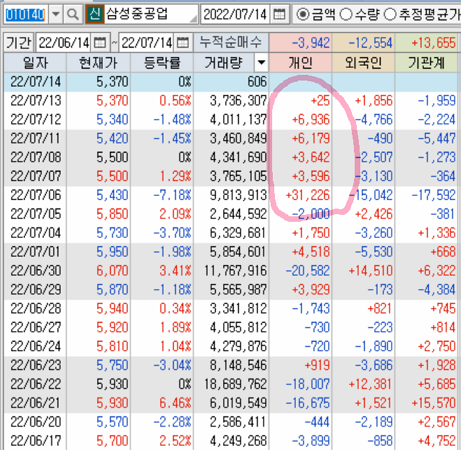Click the stock code field 010140
461x450 pixels.
pyautogui.click(x=25, y=14)
